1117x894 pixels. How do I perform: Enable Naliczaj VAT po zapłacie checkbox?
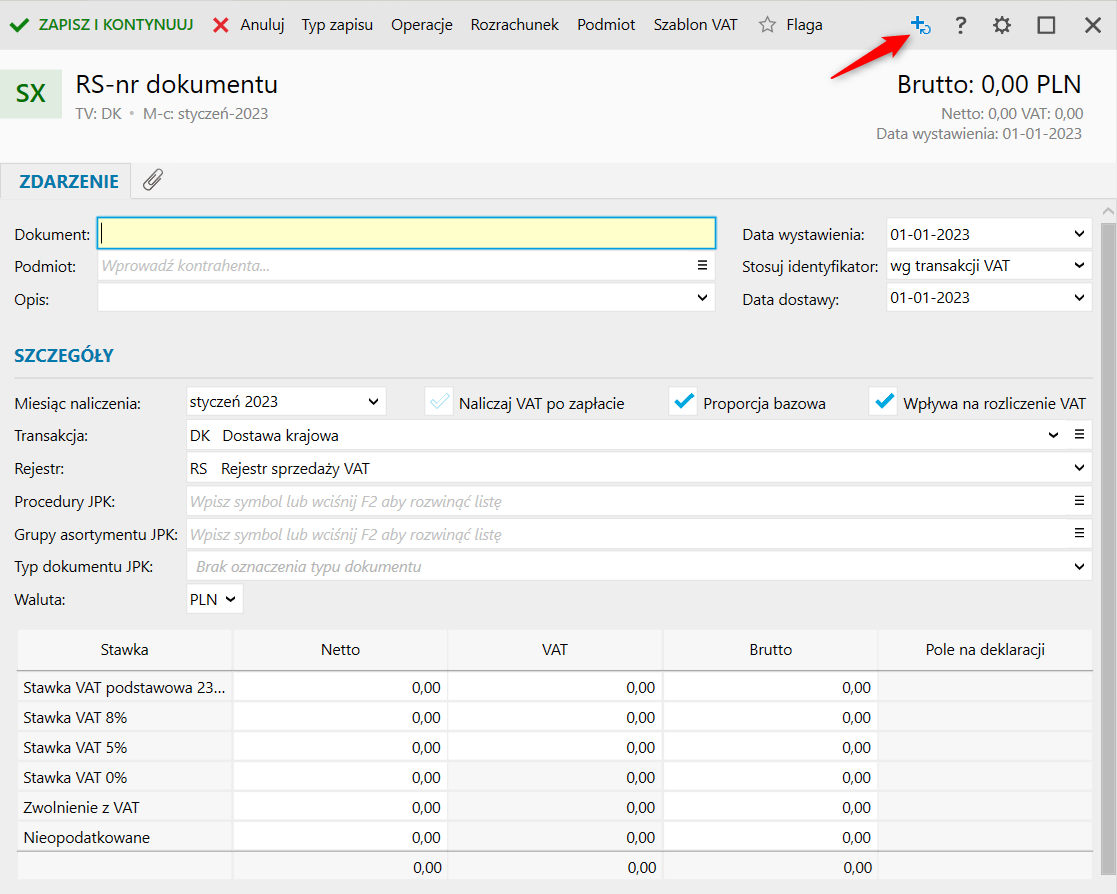(x=439, y=402)
